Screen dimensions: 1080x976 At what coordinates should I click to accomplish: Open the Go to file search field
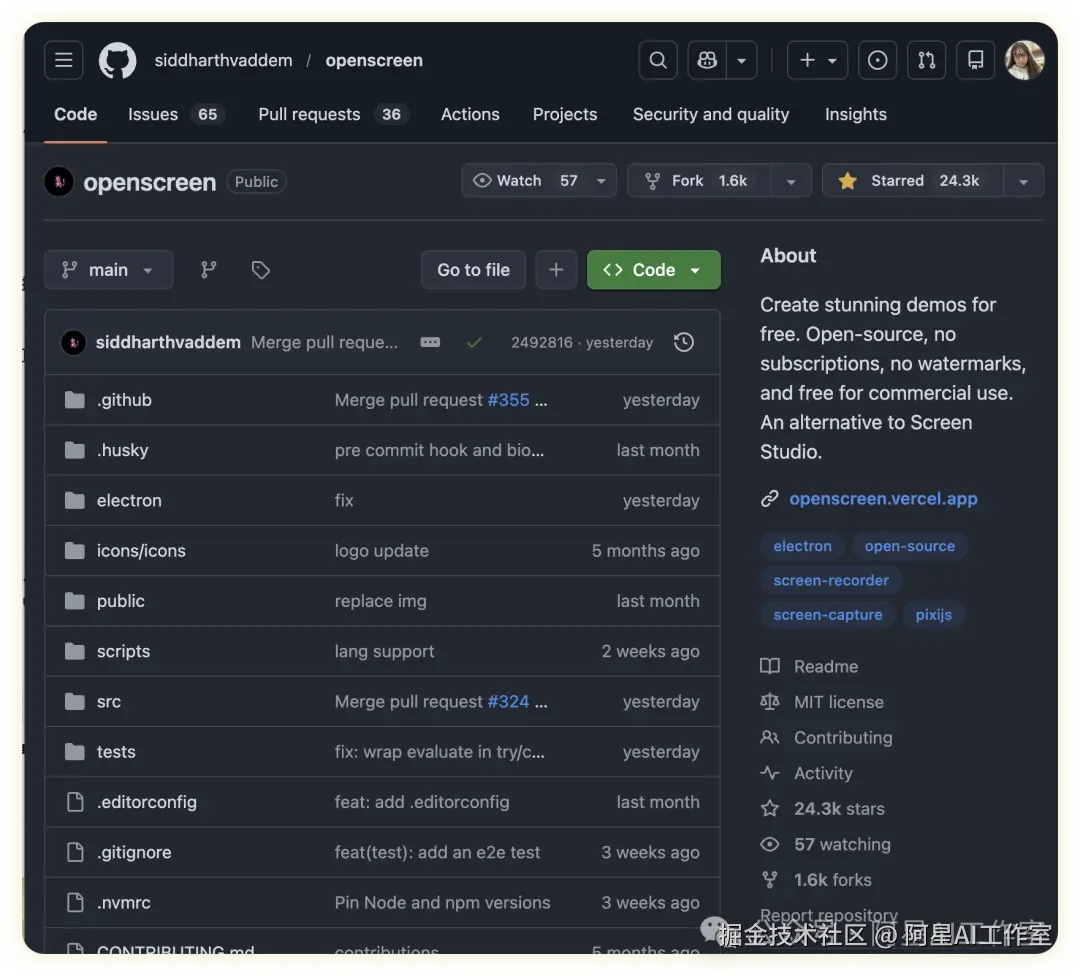tap(473, 270)
